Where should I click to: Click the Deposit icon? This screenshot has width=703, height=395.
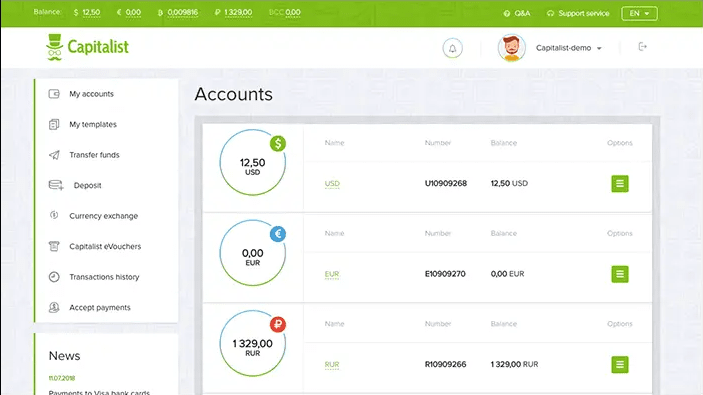click(x=56, y=185)
